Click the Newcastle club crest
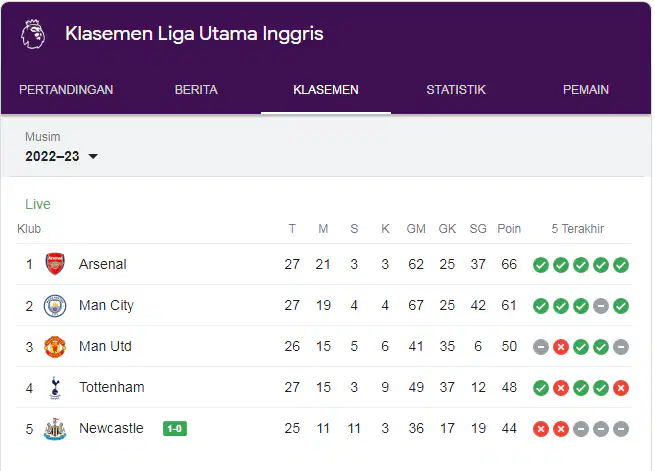This screenshot has width=655, height=471. point(55,428)
